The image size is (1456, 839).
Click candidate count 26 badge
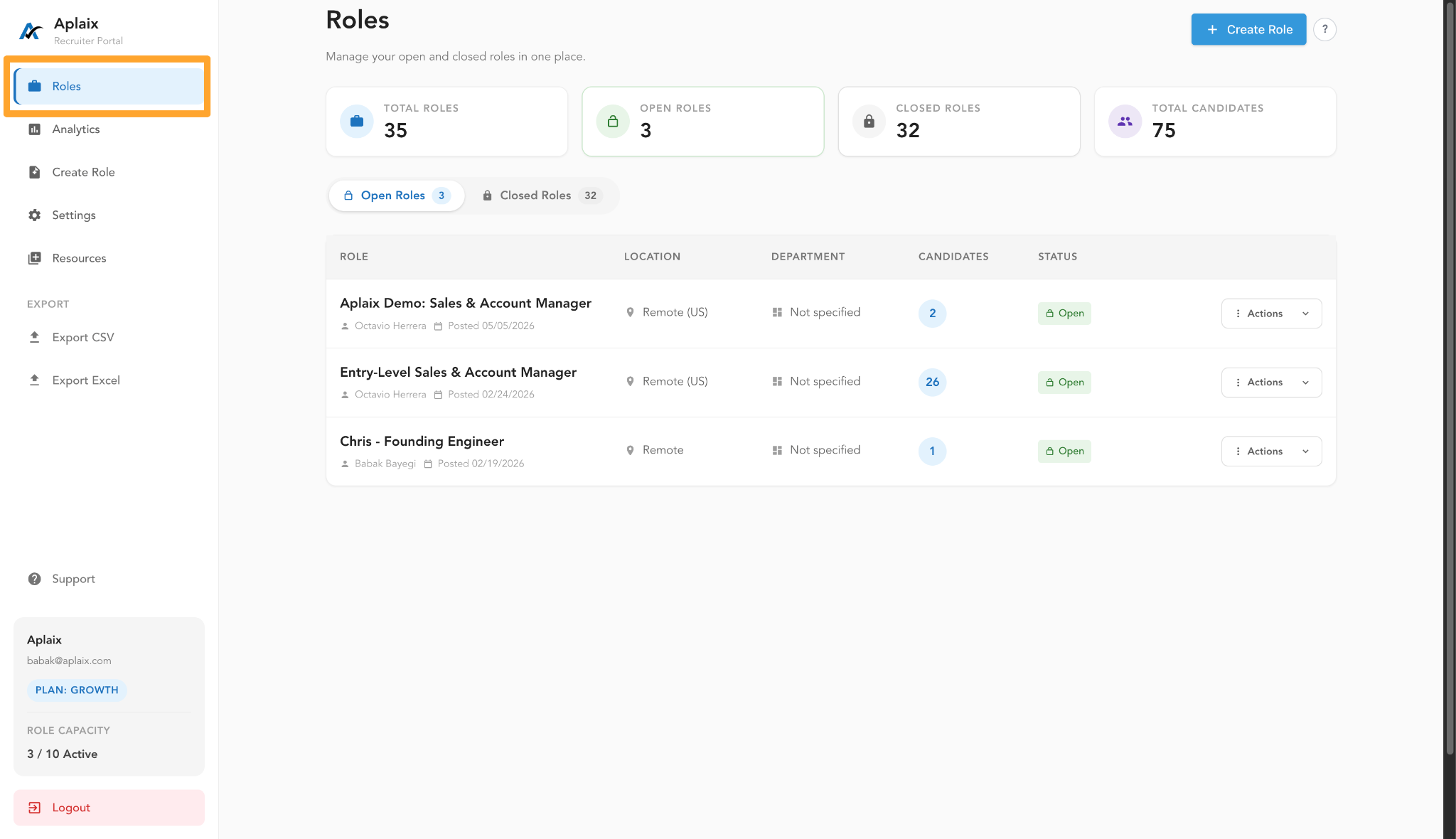[x=932, y=383]
